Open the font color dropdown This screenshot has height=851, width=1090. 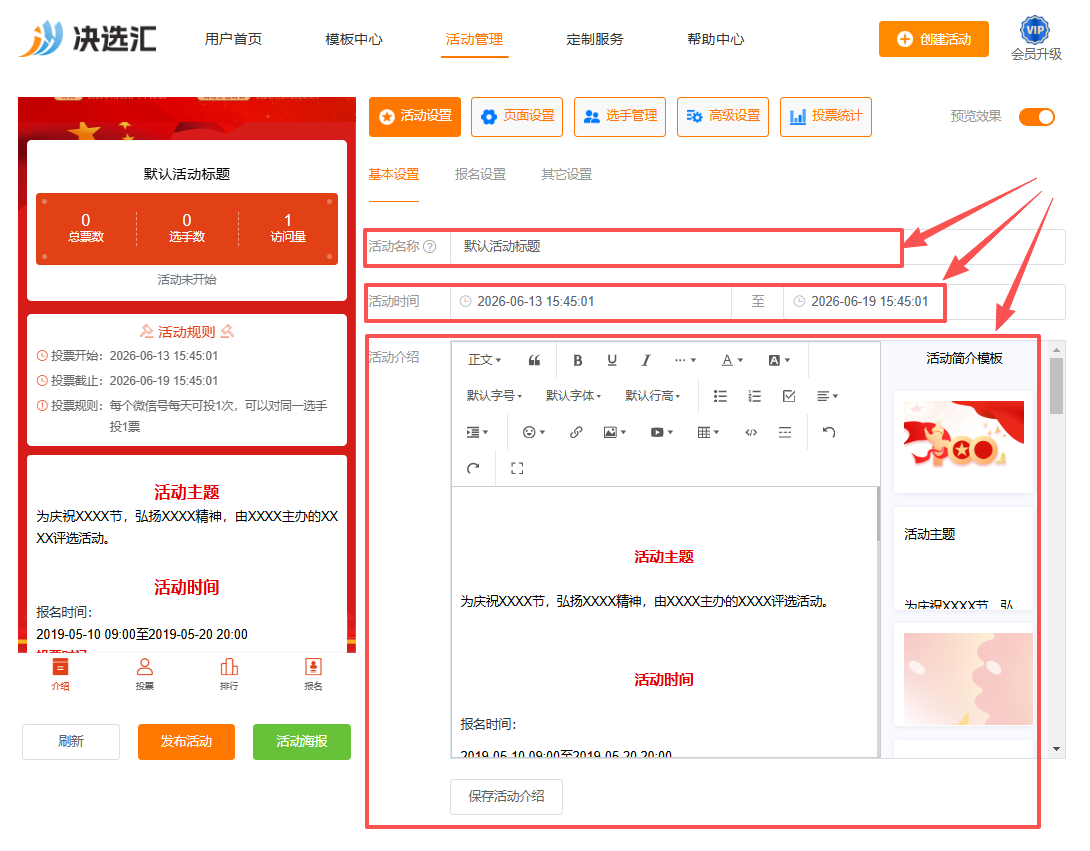click(x=732, y=360)
